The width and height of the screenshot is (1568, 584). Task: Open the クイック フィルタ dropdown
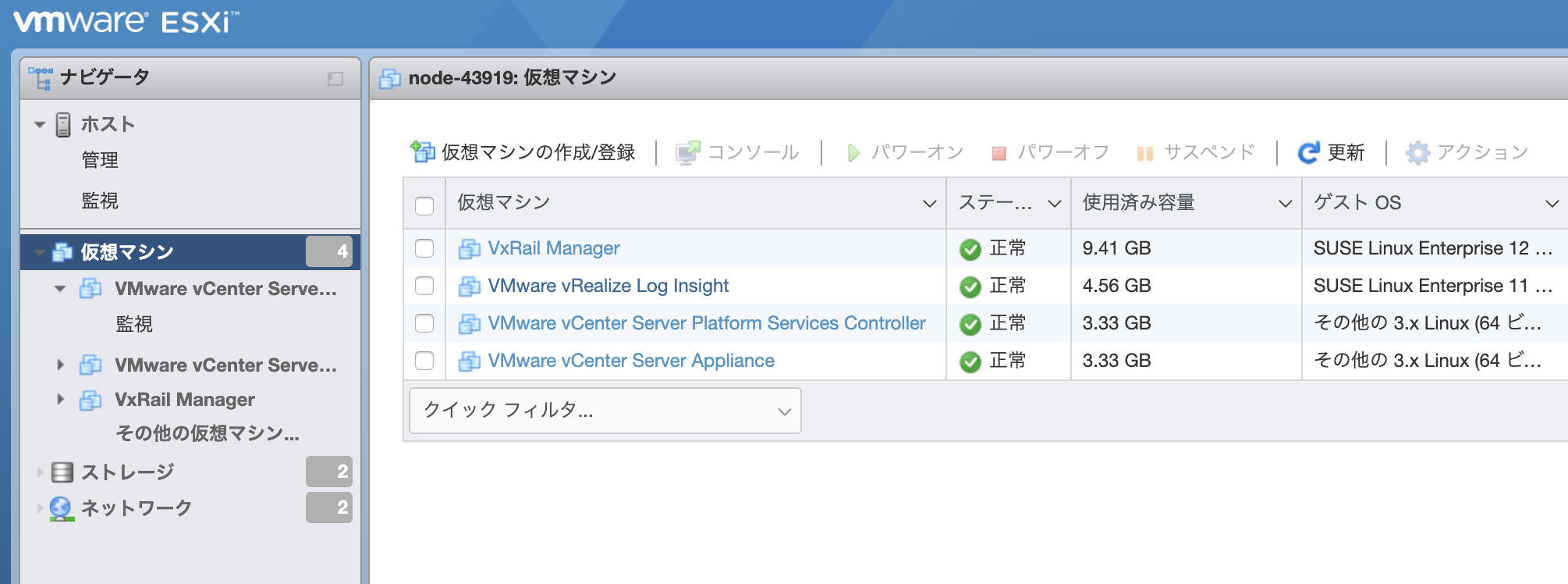coord(605,411)
